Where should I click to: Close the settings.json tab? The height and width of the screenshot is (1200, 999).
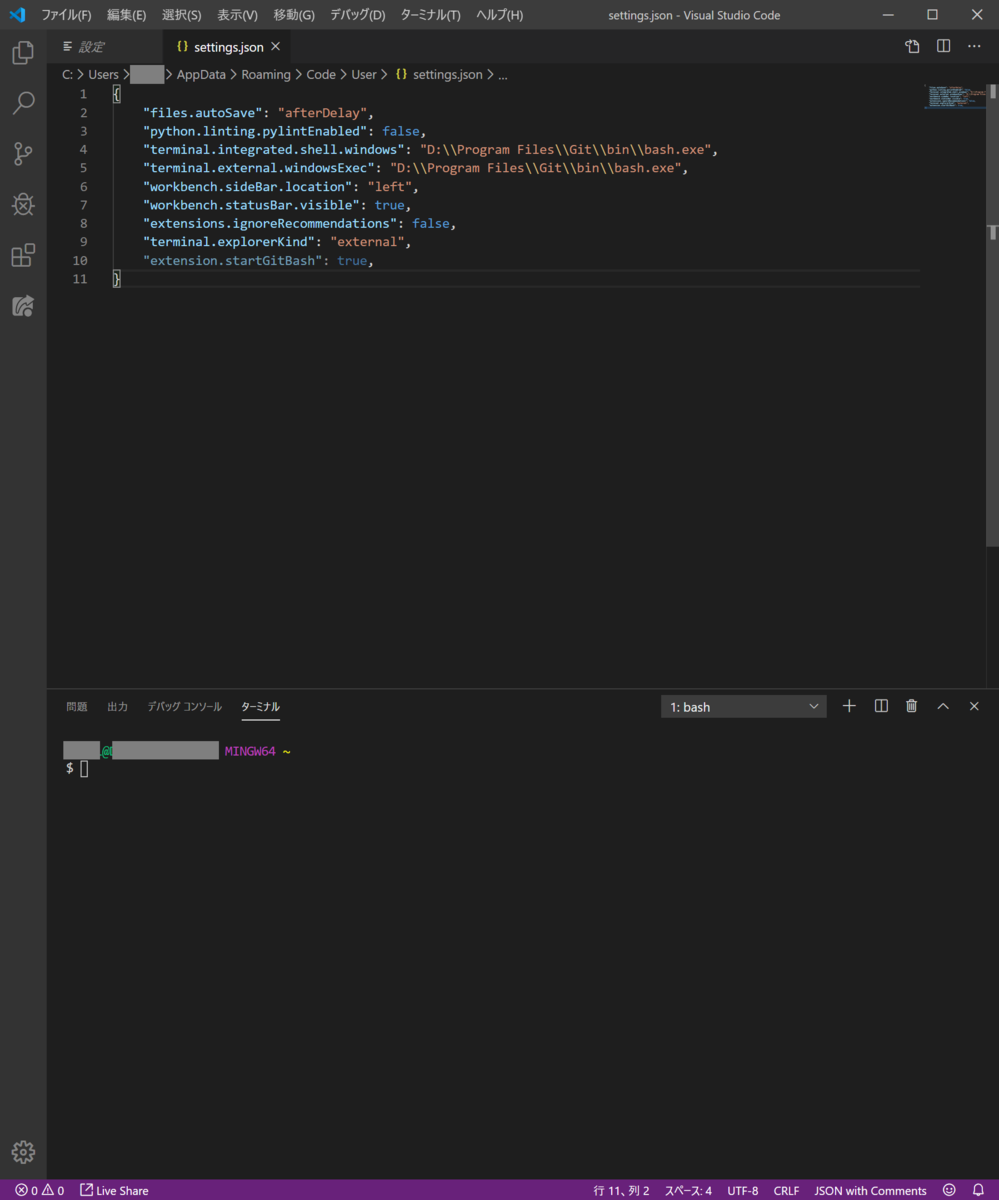tap(275, 47)
